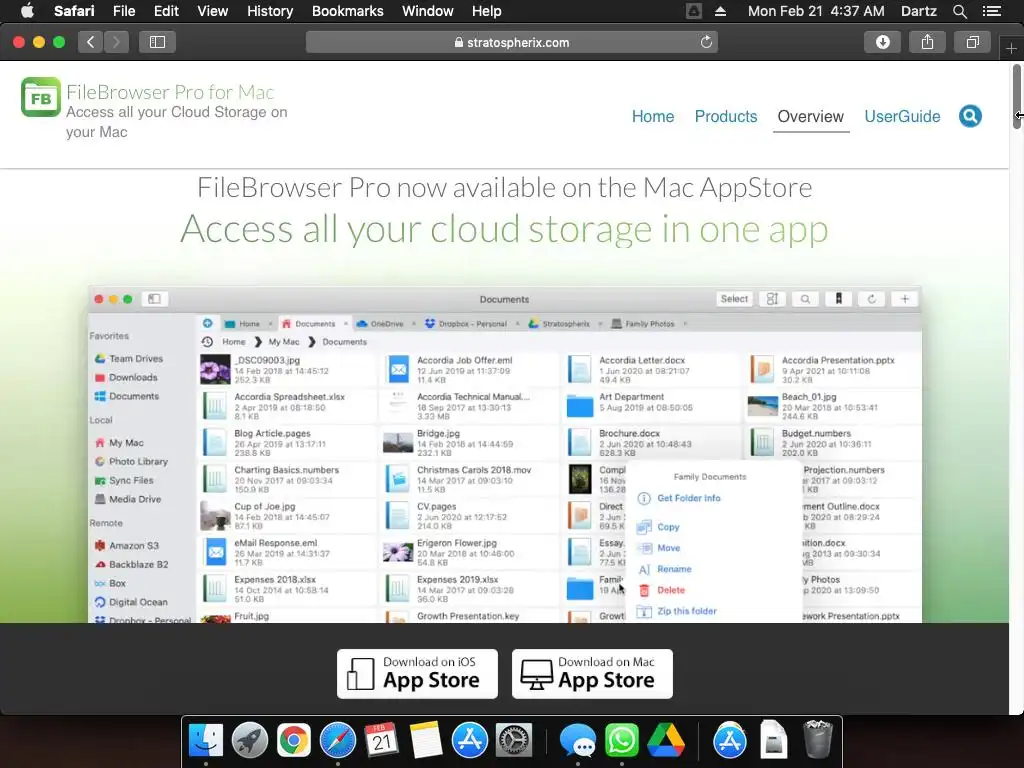Open the Window menu
Screen dimensions: 1024x768
[428, 11]
